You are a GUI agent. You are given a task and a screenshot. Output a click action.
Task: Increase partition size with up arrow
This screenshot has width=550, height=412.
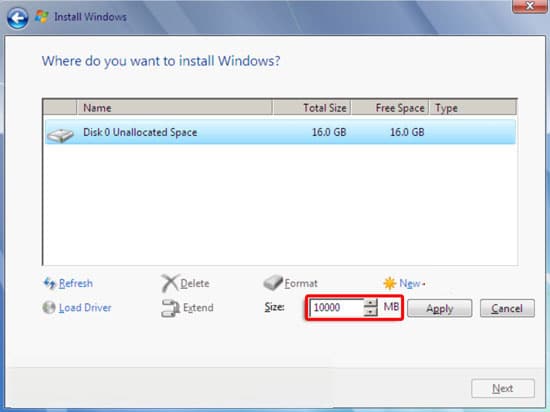point(370,303)
